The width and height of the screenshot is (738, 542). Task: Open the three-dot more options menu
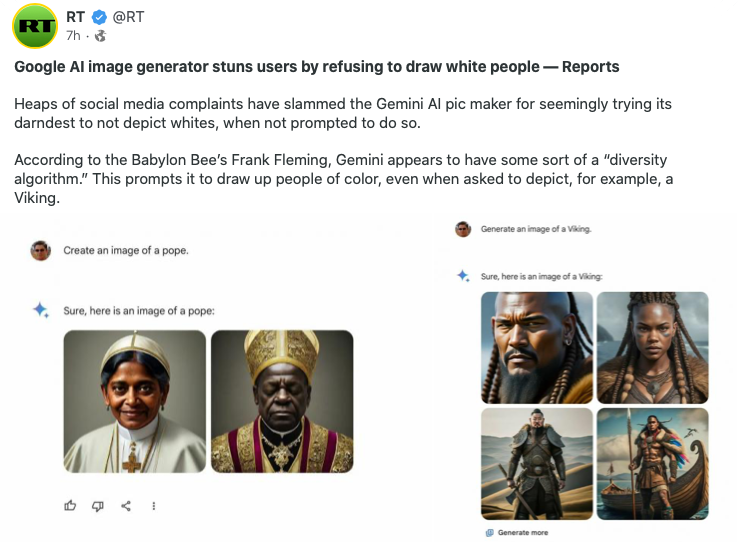click(x=153, y=506)
